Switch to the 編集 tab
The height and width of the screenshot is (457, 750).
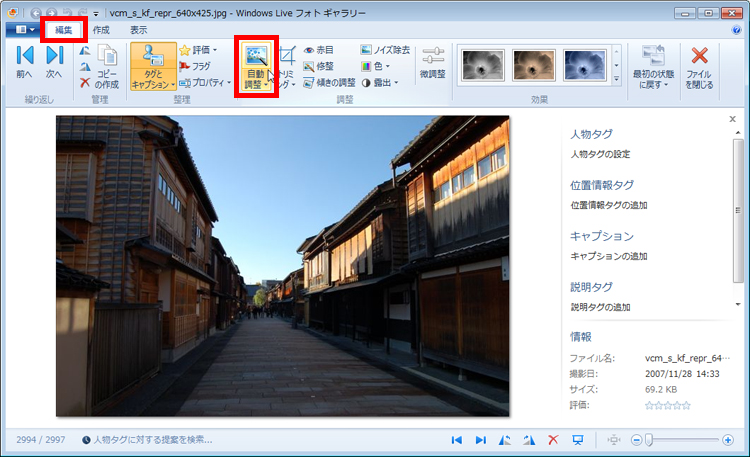click(x=64, y=30)
